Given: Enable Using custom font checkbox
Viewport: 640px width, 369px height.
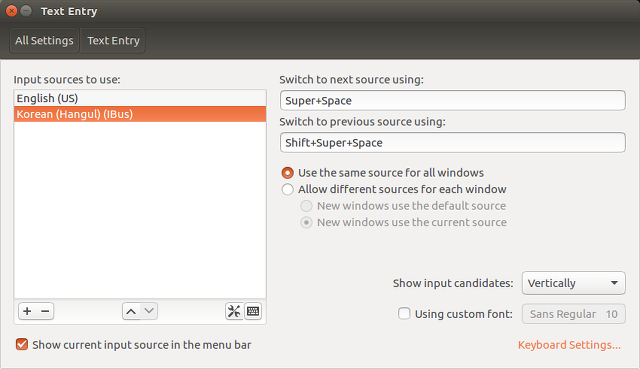Looking at the screenshot, I should click(404, 314).
